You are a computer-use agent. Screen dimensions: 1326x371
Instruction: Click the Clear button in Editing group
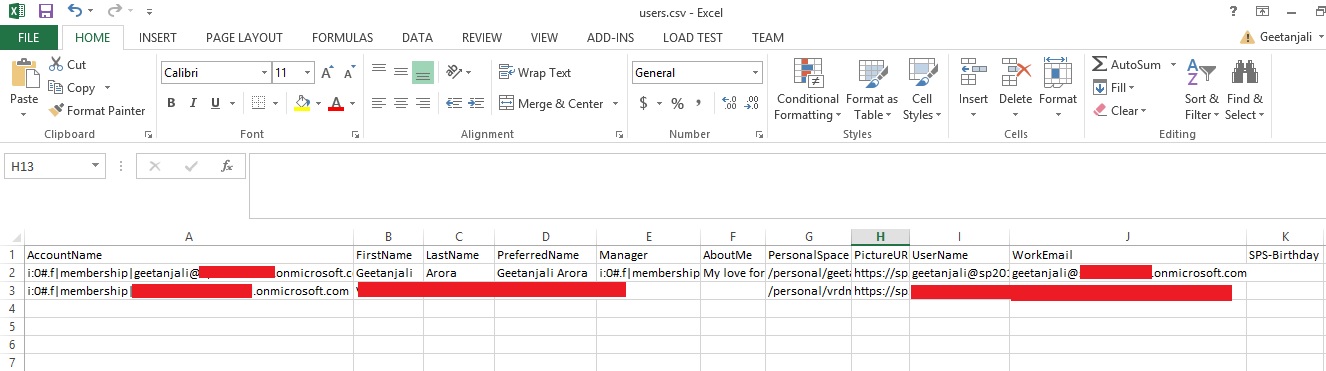1120,111
